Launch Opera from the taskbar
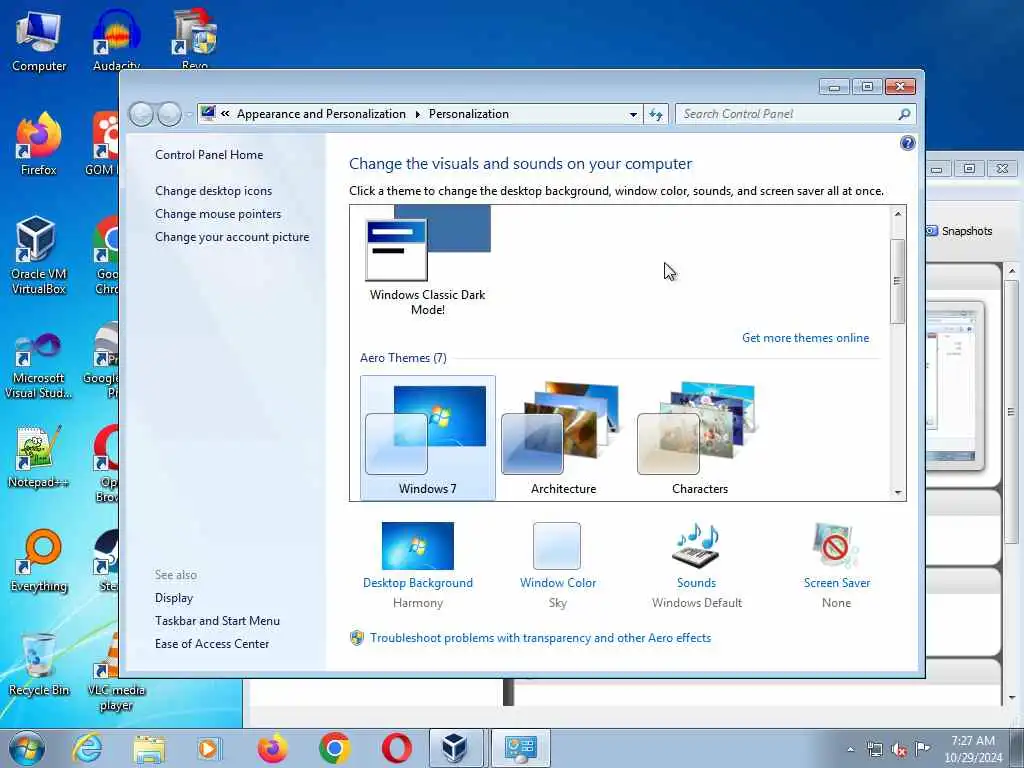The image size is (1024, 768). tap(396, 748)
